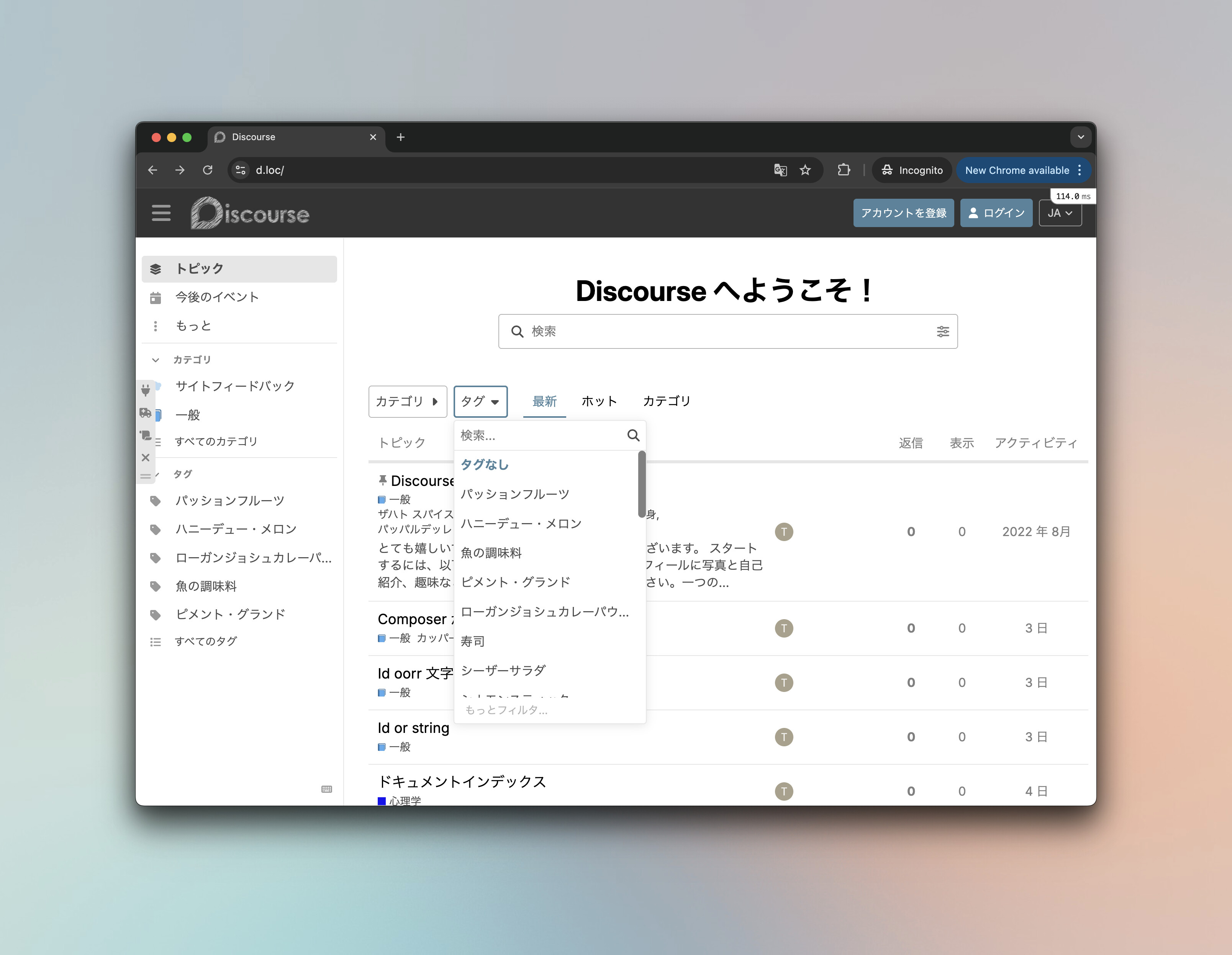Click the list icon beside すべてのタグ
Viewport: 1232px width, 955px height.
click(x=156, y=641)
